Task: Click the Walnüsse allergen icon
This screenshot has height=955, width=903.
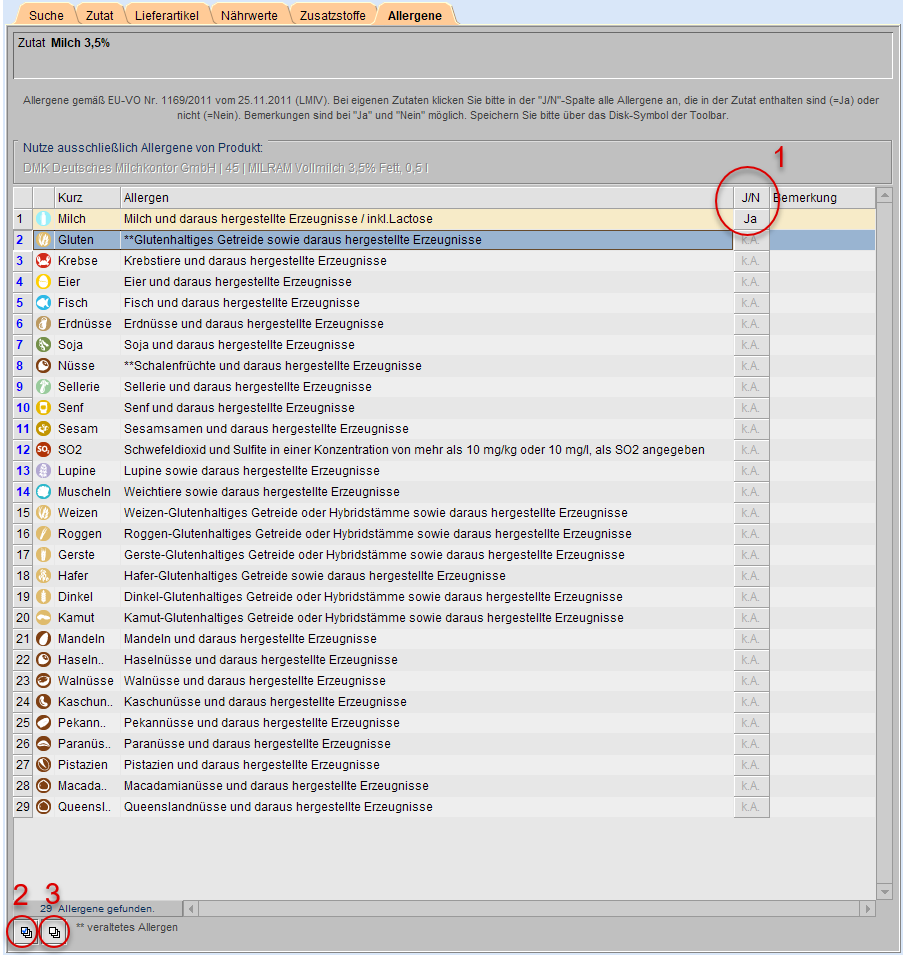Action: [43, 681]
